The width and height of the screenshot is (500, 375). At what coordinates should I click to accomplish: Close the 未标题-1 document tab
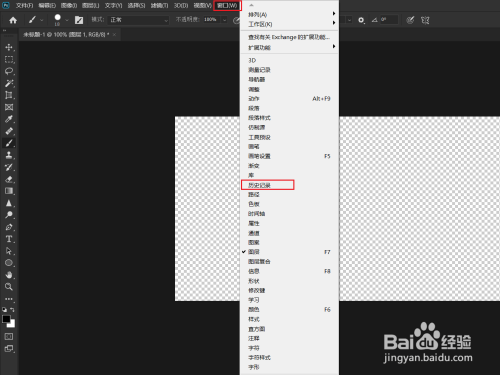(x=114, y=35)
